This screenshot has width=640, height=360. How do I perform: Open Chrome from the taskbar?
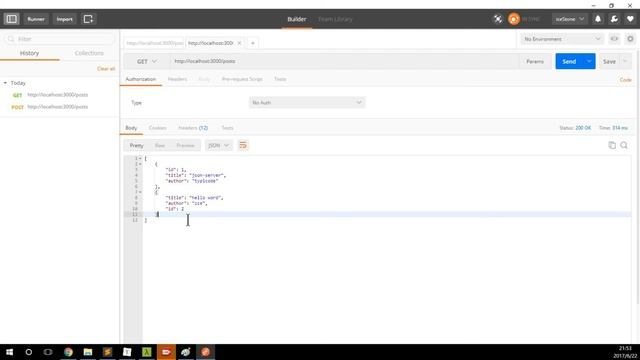pos(68,352)
